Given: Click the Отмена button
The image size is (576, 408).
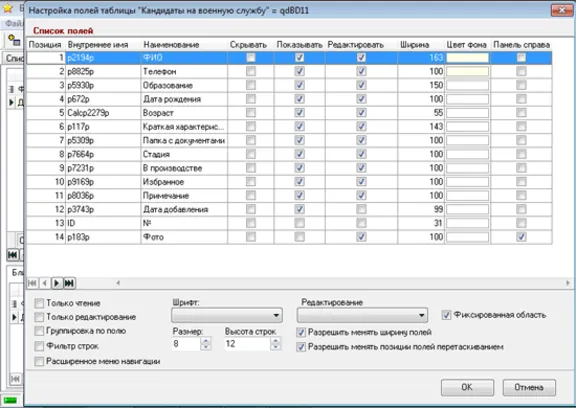Looking at the screenshot, I should pos(529,387).
